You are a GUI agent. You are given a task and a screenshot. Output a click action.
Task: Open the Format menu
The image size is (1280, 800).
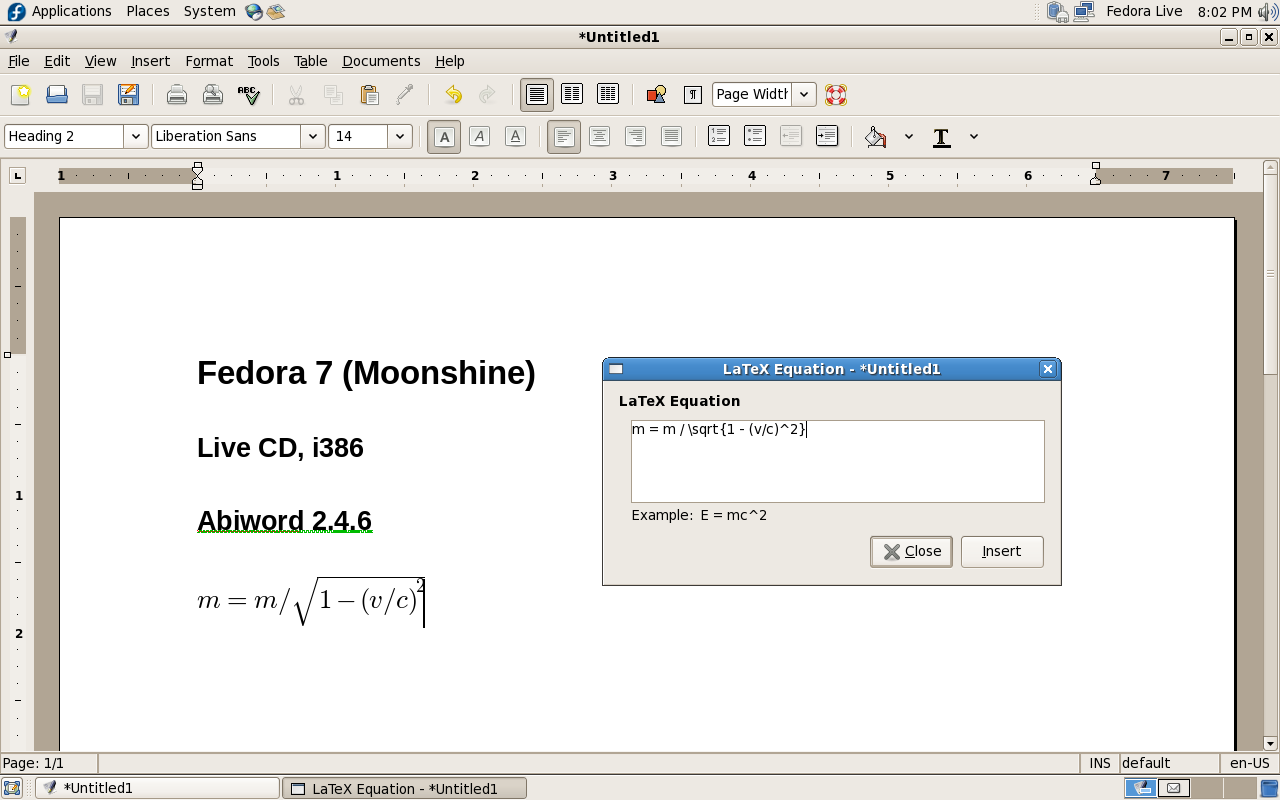pos(209,61)
